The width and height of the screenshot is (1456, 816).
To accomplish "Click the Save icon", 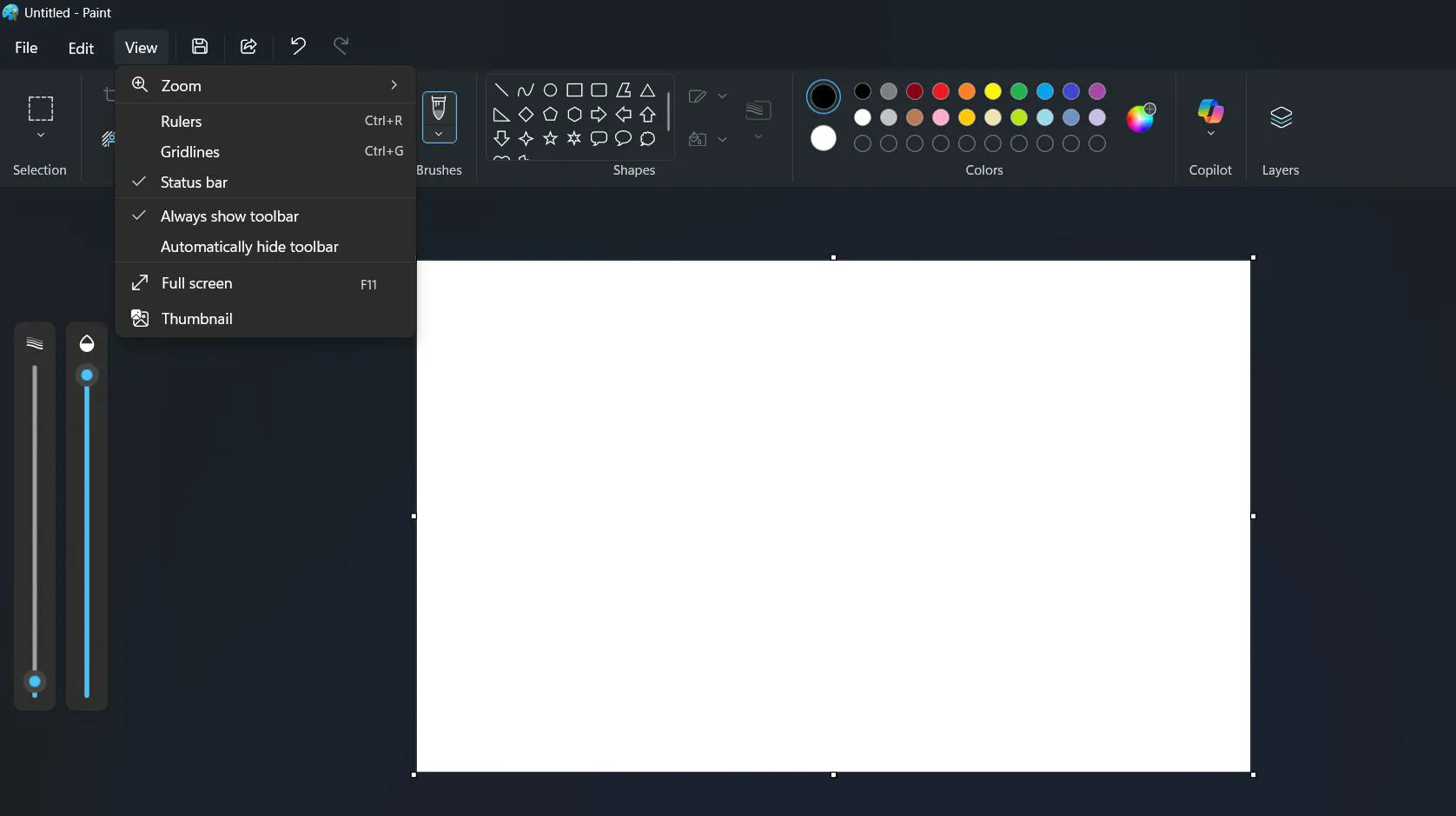I will [x=200, y=46].
